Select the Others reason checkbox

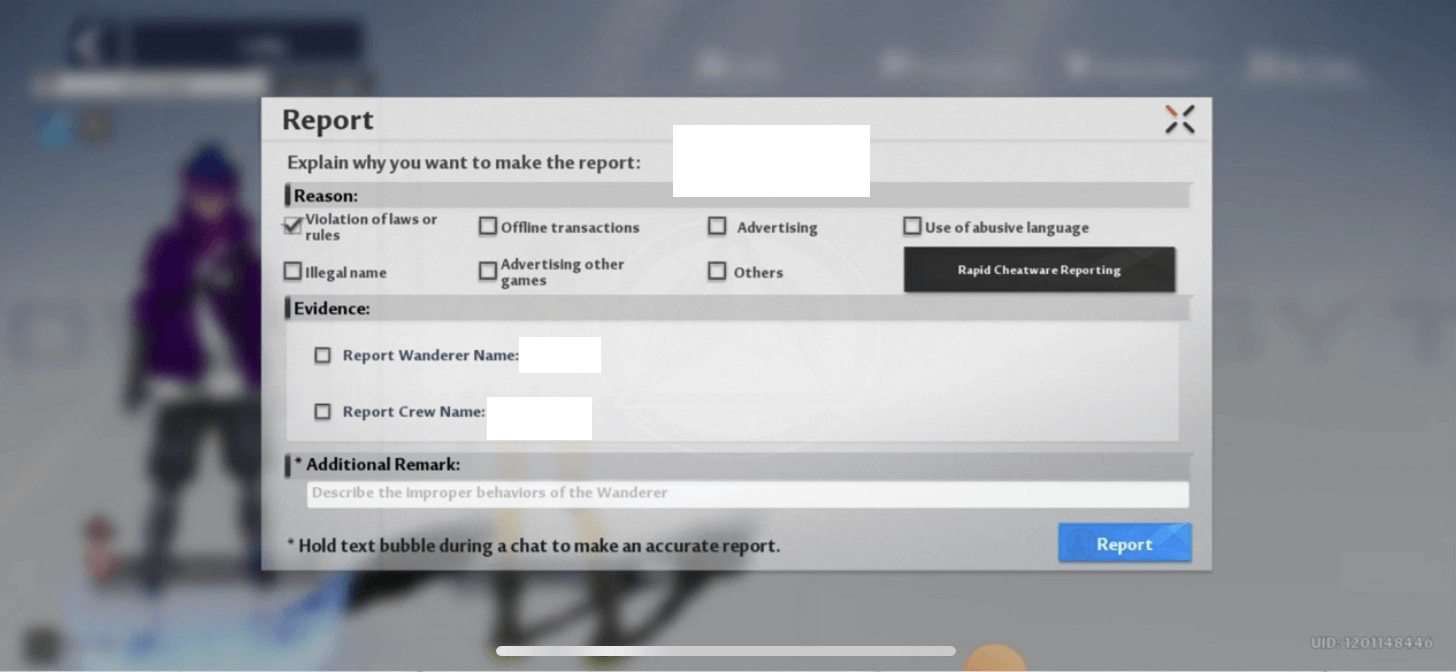[717, 272]
